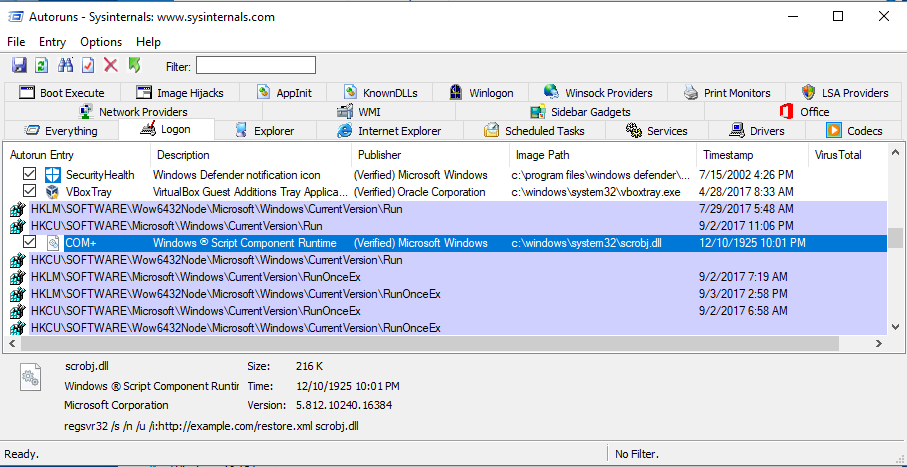Click the Autoruns title bar icon
This screenshot has height=467, width=907.
(x=15, y=16)
